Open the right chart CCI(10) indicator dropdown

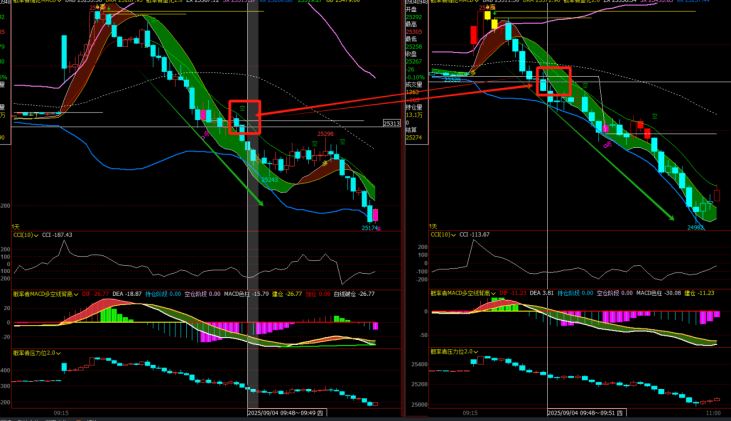tap(454, 235)
